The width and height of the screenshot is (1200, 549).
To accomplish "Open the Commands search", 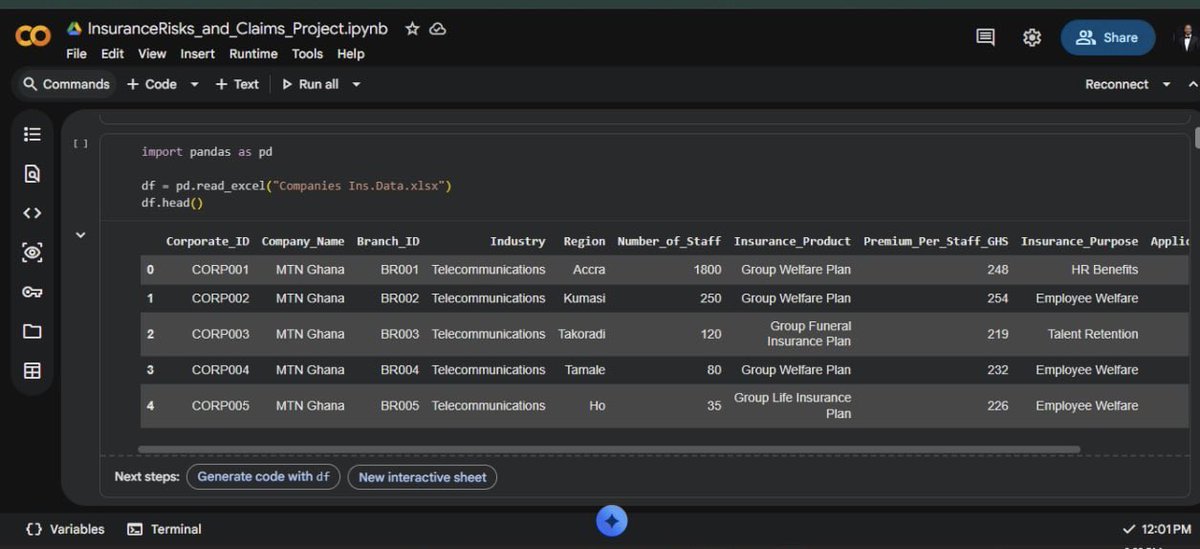I will 66,84.
